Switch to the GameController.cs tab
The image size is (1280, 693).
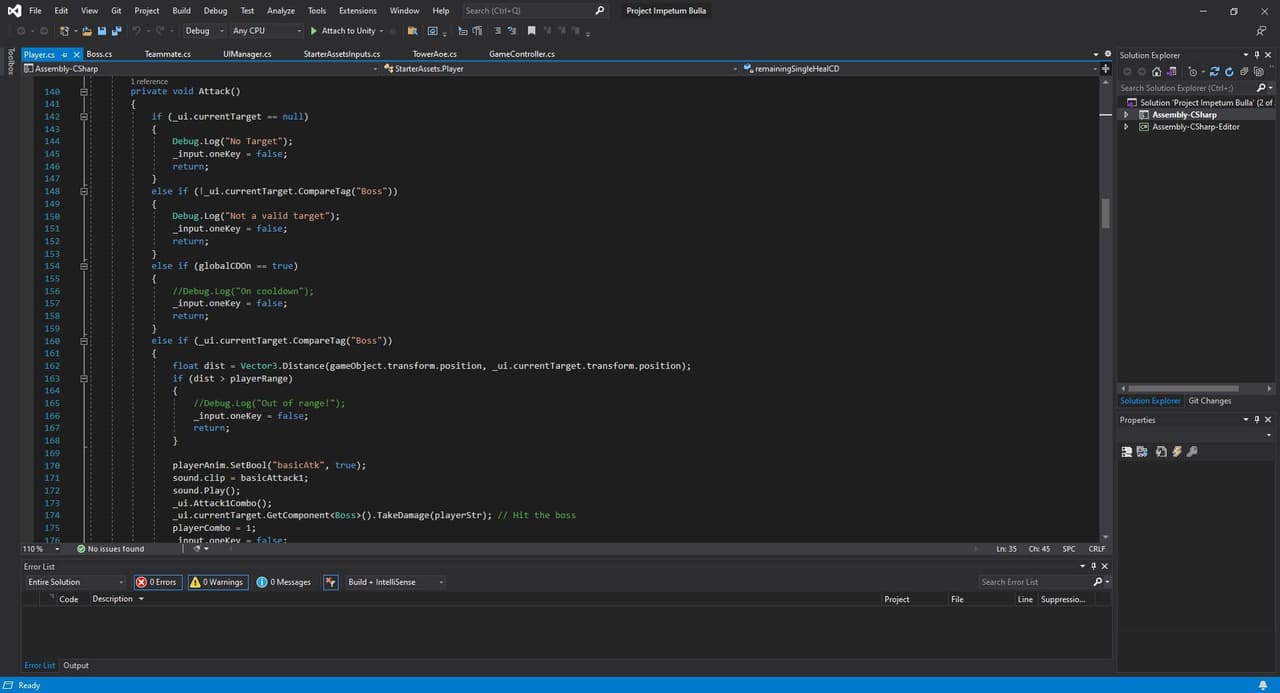(x=522, y=54)
